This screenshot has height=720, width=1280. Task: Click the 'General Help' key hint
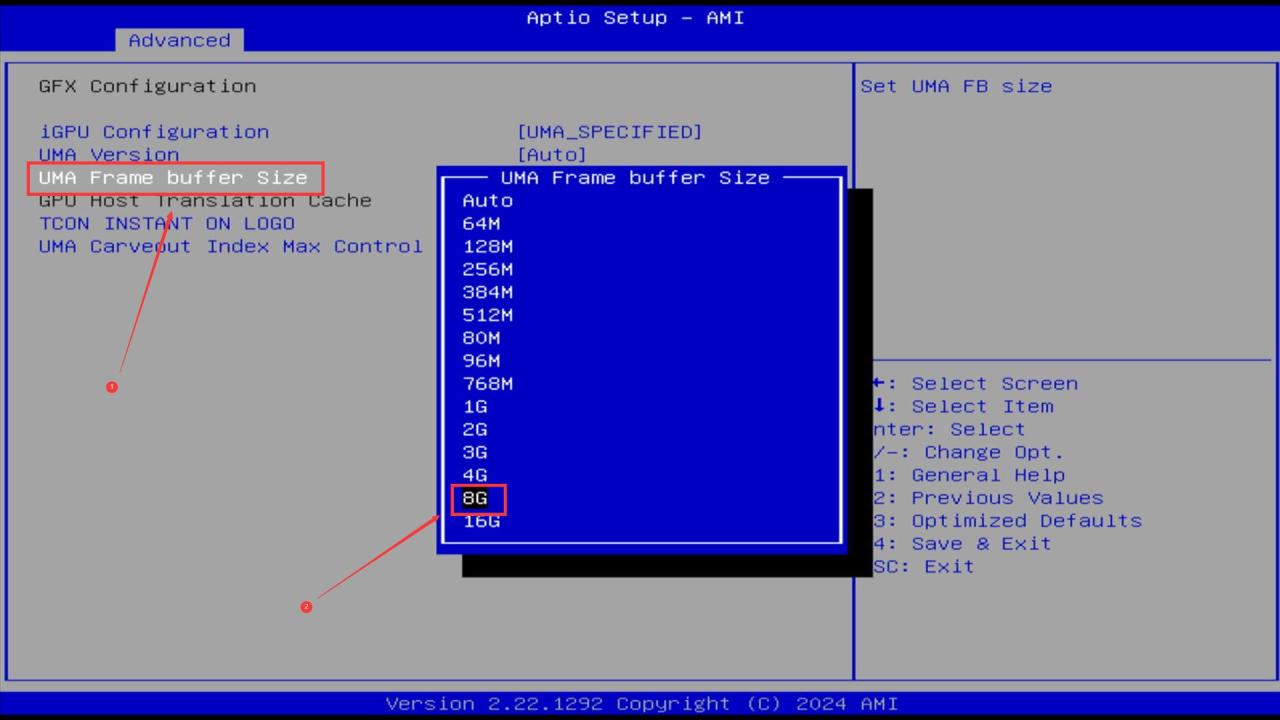click(x=968, y=476)
